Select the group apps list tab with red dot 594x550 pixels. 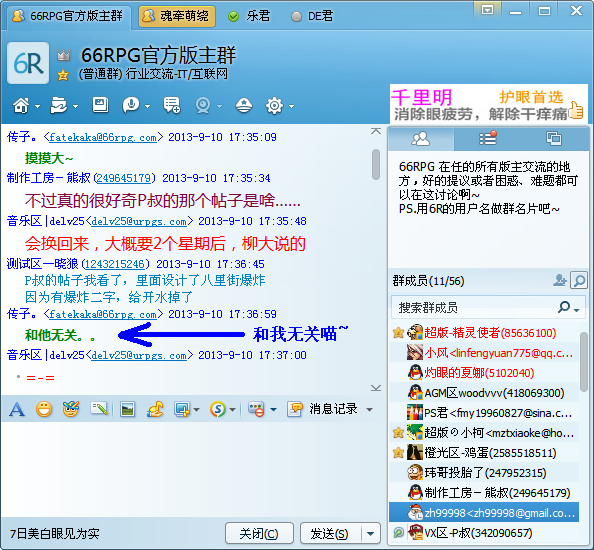[x=488, y=138]
